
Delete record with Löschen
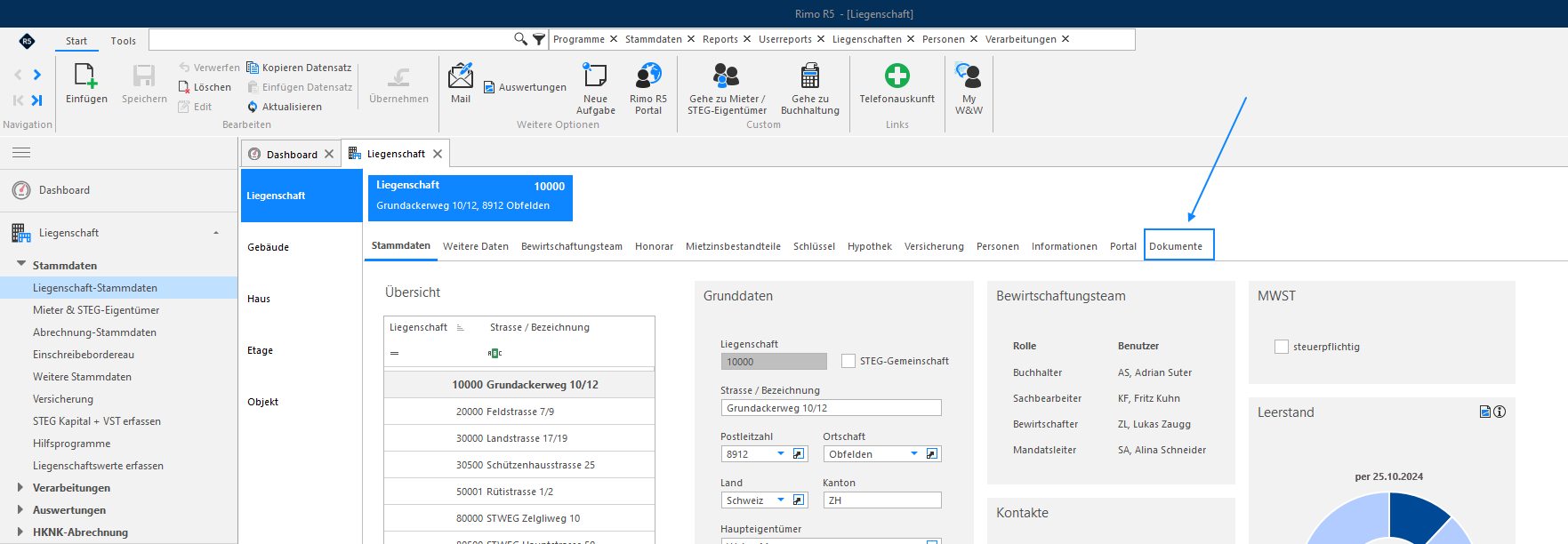tap(205, 87)
